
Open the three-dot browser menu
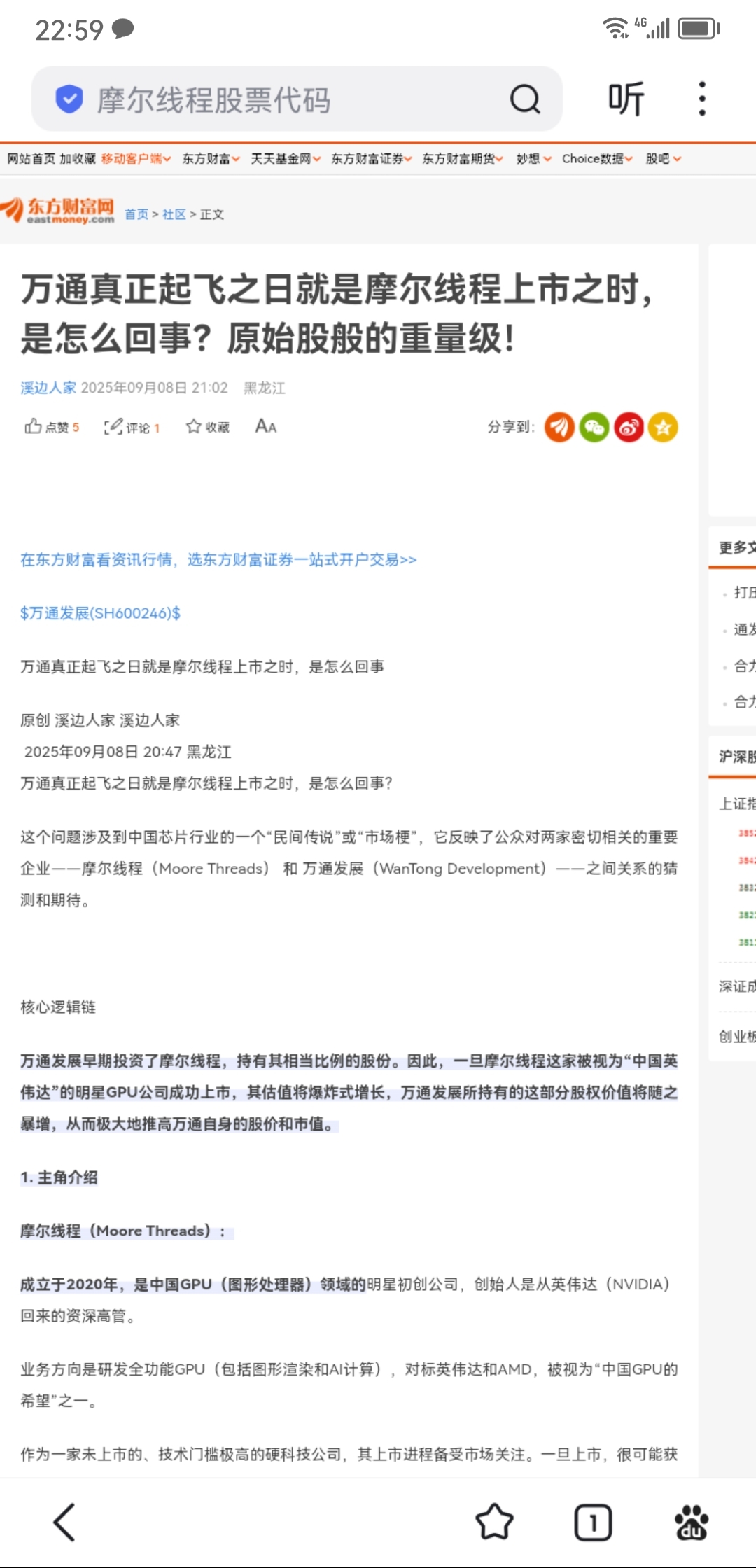[x=702, y=99]
